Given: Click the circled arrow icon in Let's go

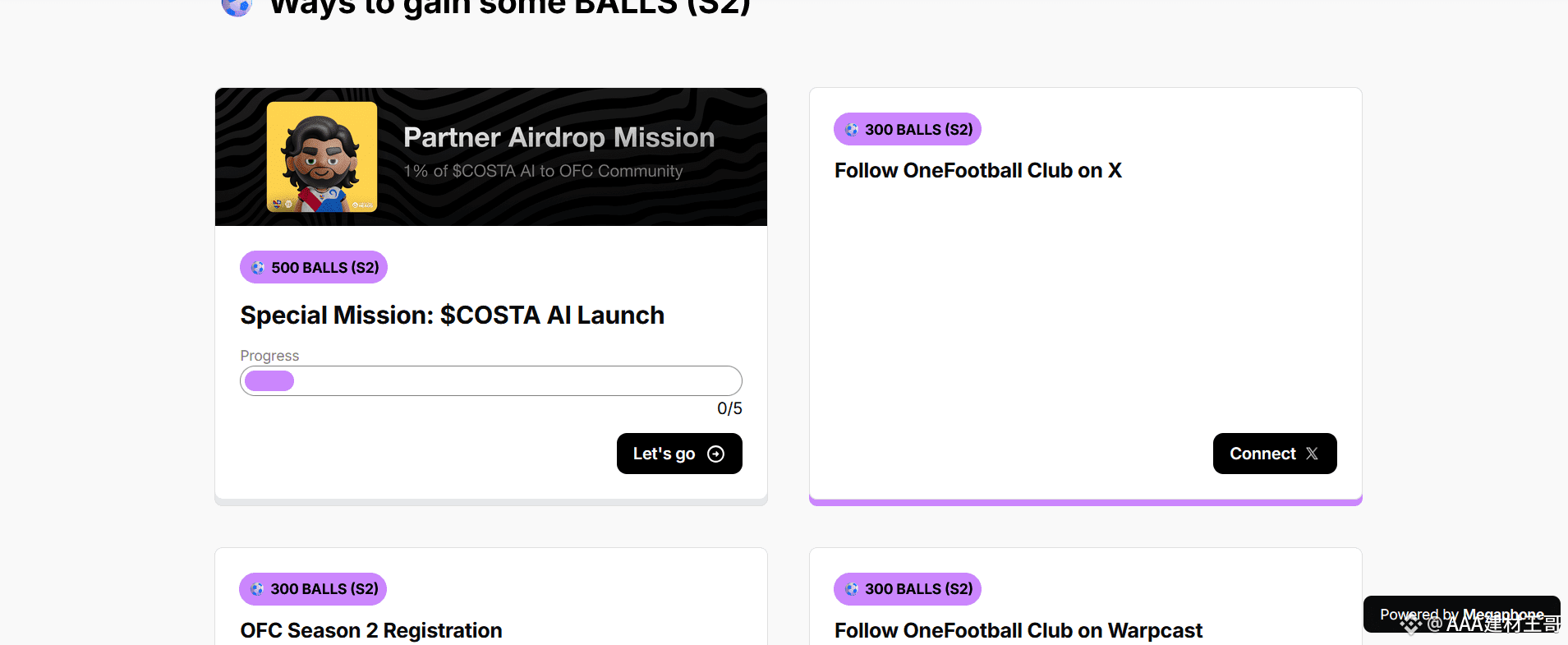Looking at the screenshot, I should click(x=716, y=454).
